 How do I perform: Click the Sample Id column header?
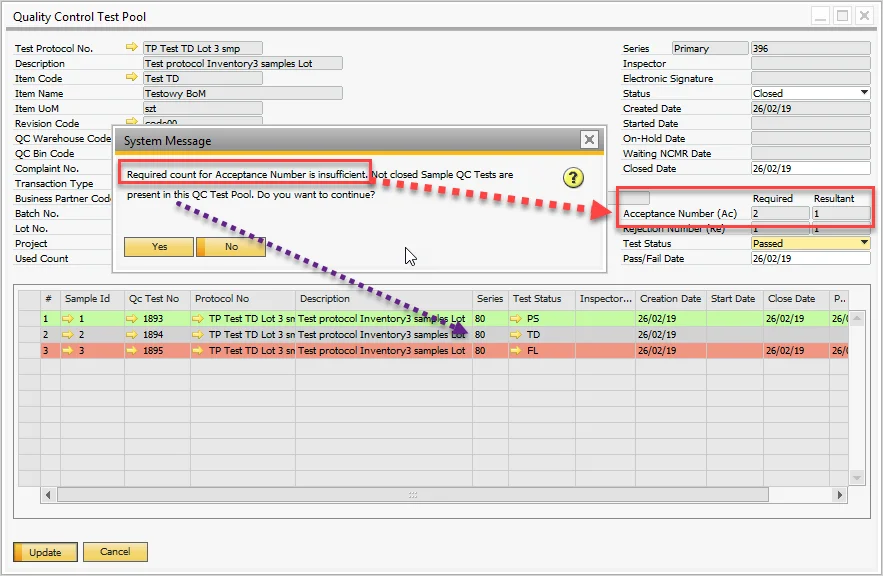click(92, 299)
